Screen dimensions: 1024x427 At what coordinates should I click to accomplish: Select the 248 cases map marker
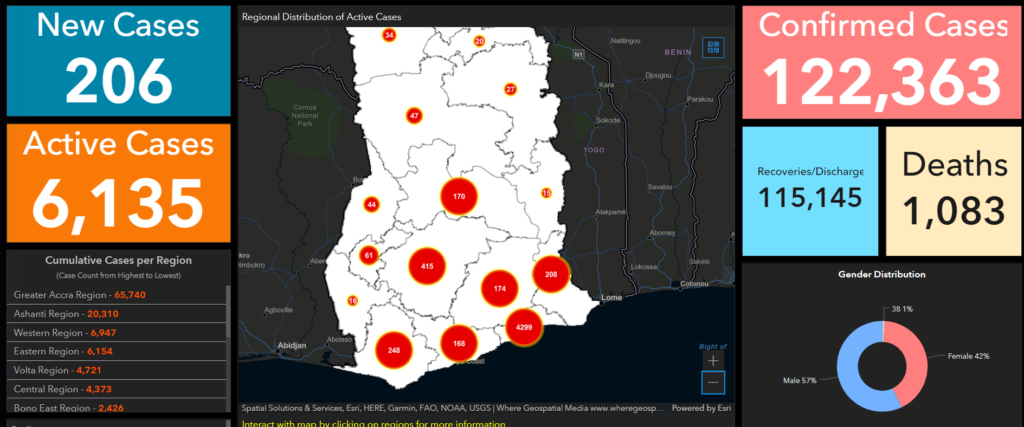[394, 350]
